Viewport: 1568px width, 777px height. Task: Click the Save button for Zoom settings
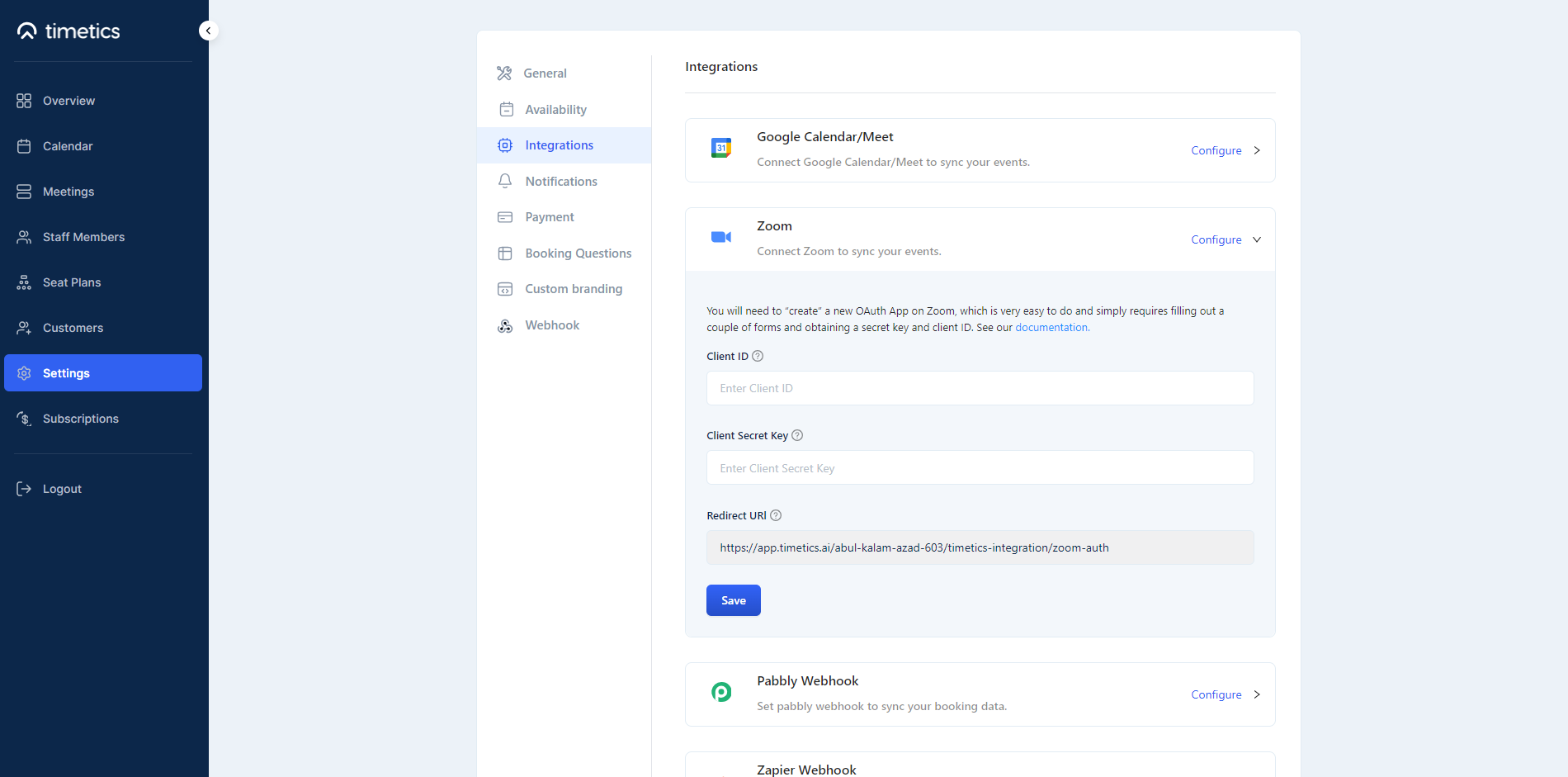pos(733,600)
